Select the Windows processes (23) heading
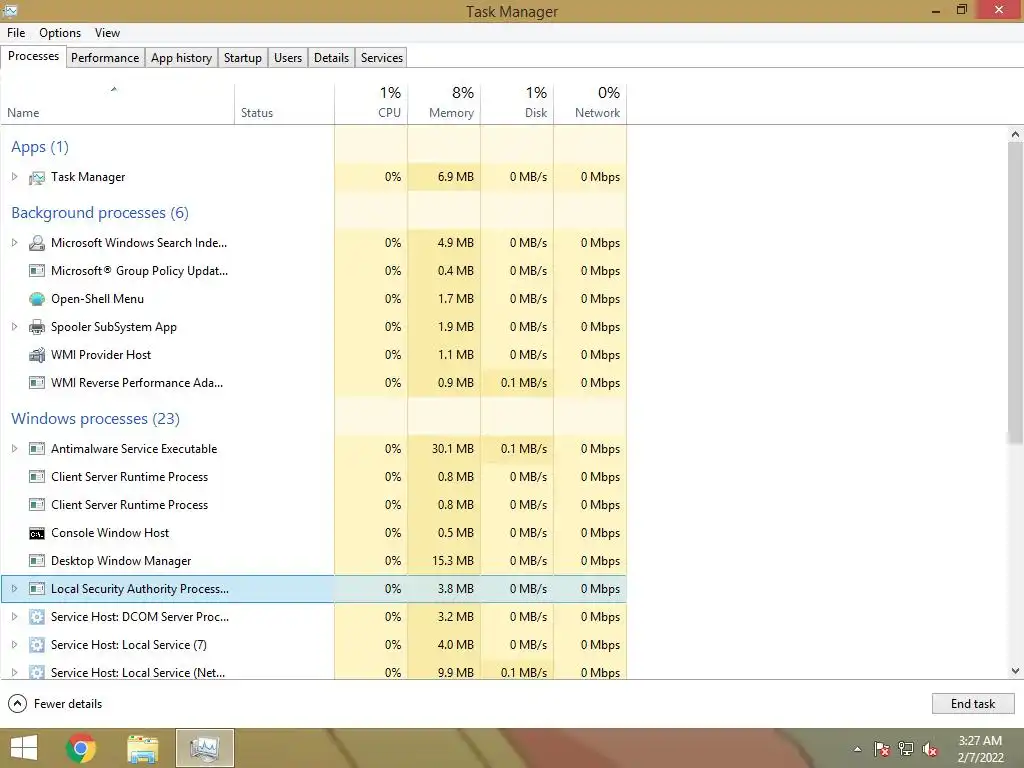 (95, 419)
